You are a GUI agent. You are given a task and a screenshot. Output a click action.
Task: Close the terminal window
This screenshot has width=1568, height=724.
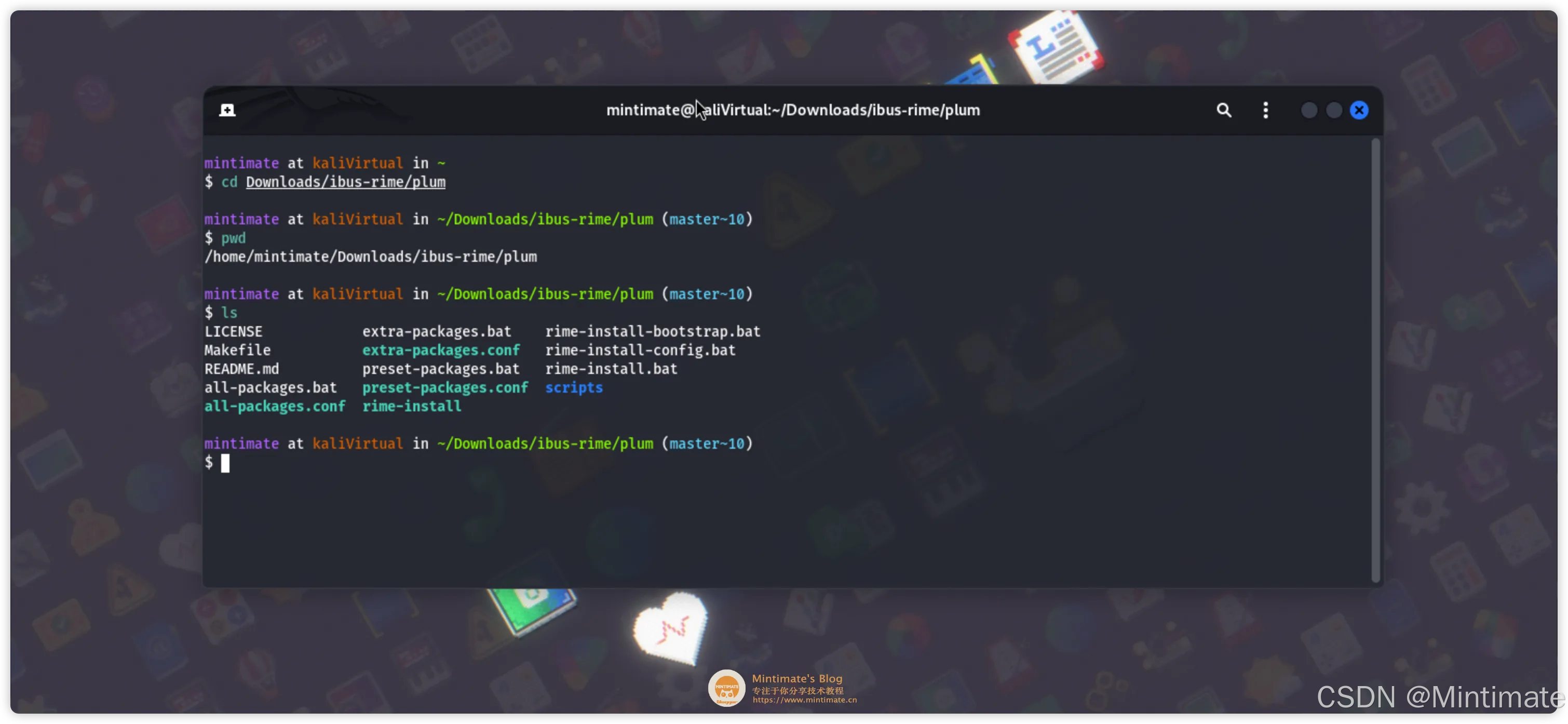[x=1359, y=110]
